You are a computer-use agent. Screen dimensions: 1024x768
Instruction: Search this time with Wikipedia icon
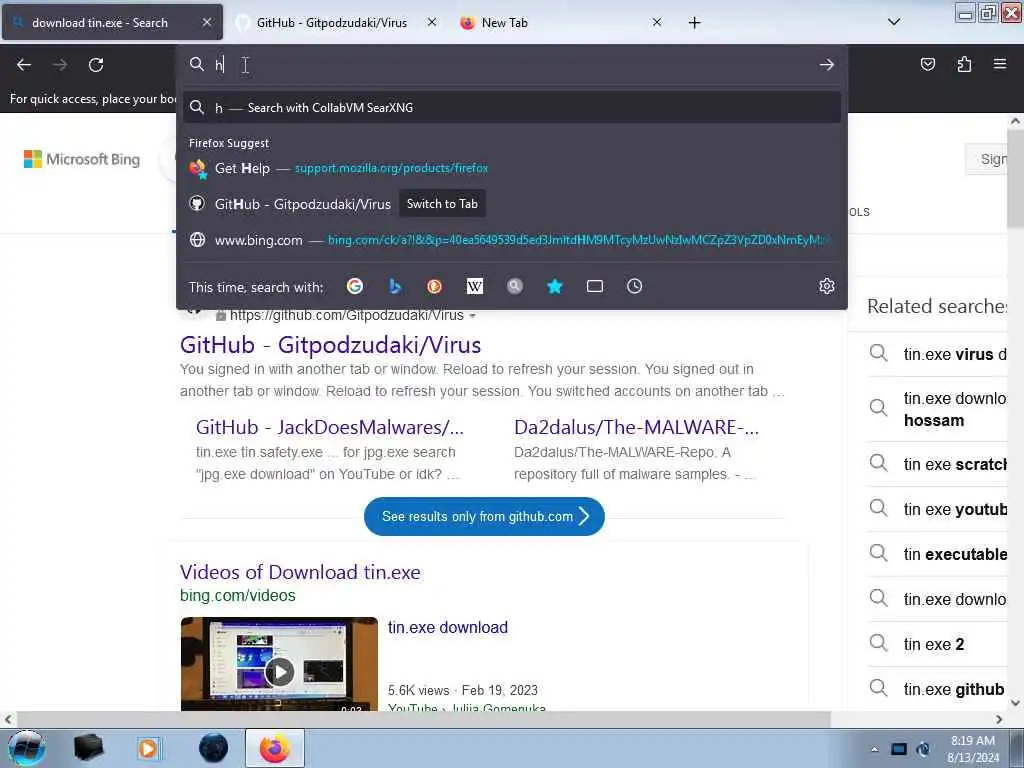[475, 286]
